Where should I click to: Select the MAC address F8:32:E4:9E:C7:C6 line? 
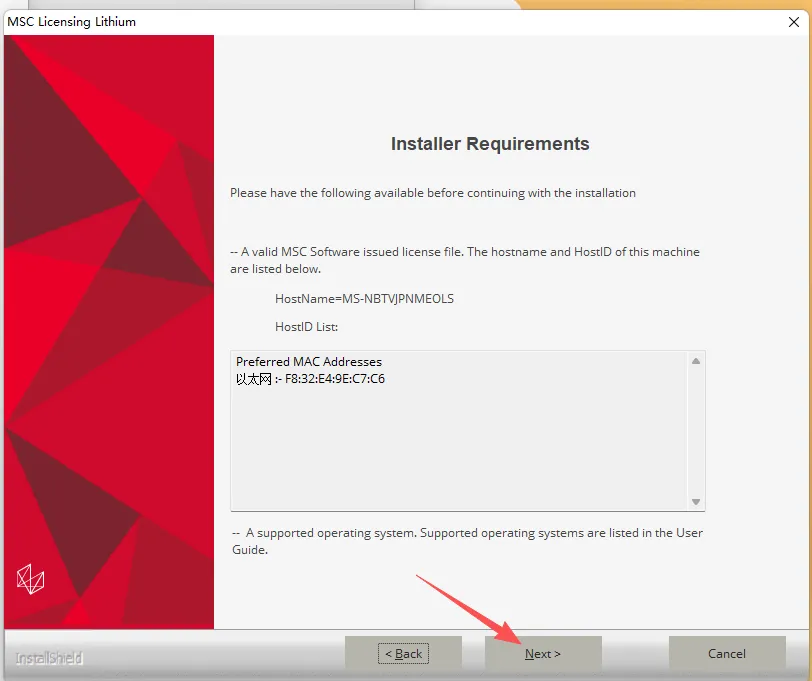click(x=310, y=379)
